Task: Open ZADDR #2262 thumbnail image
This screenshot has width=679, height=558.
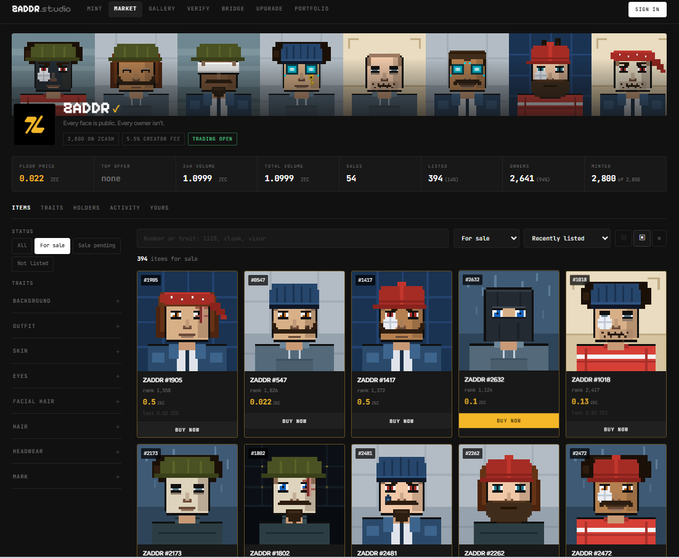Action: click(x=509, y=494)
